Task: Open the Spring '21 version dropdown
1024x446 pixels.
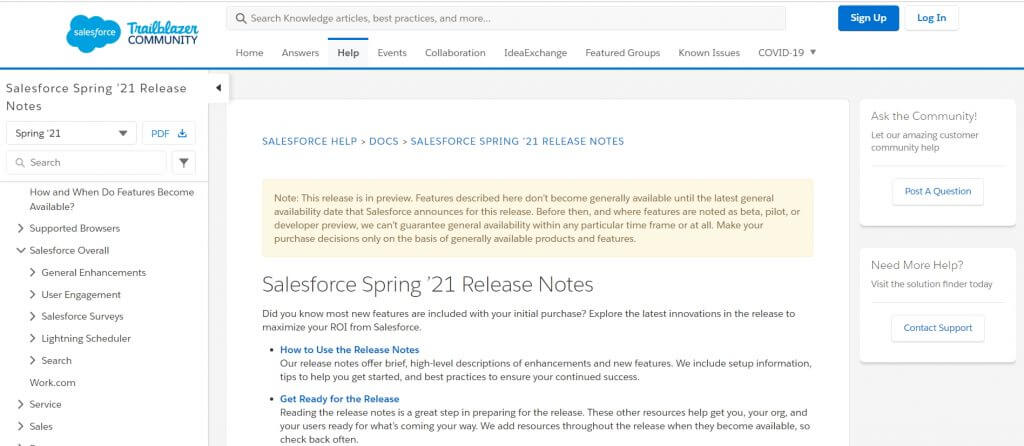Action: [x=71, y=133]
